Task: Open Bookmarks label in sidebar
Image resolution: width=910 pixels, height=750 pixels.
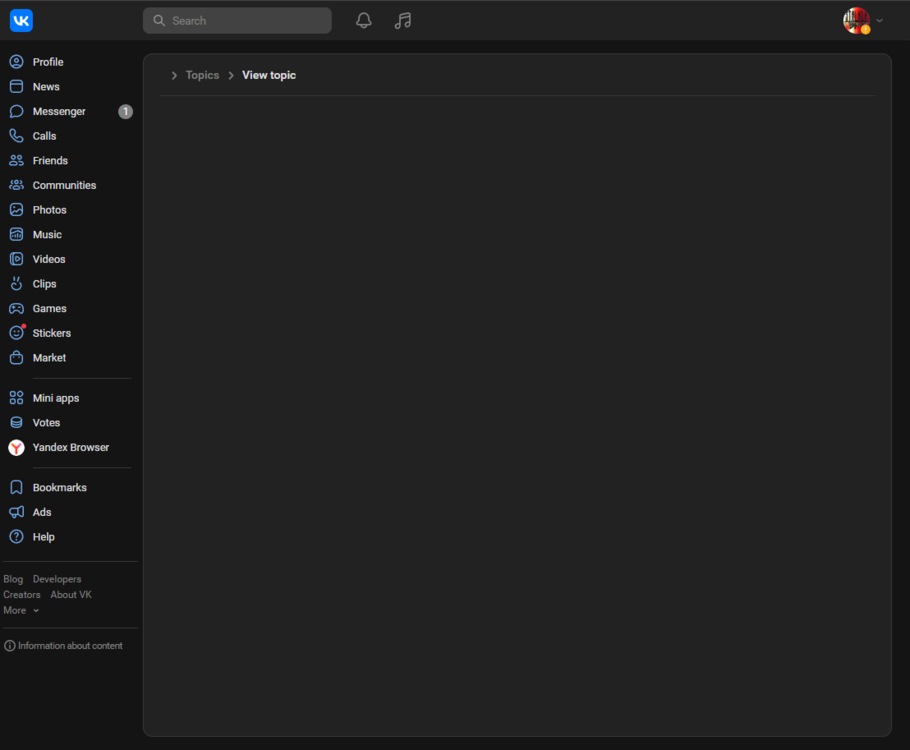Action: pyautogui.click(x=60, y=488)
